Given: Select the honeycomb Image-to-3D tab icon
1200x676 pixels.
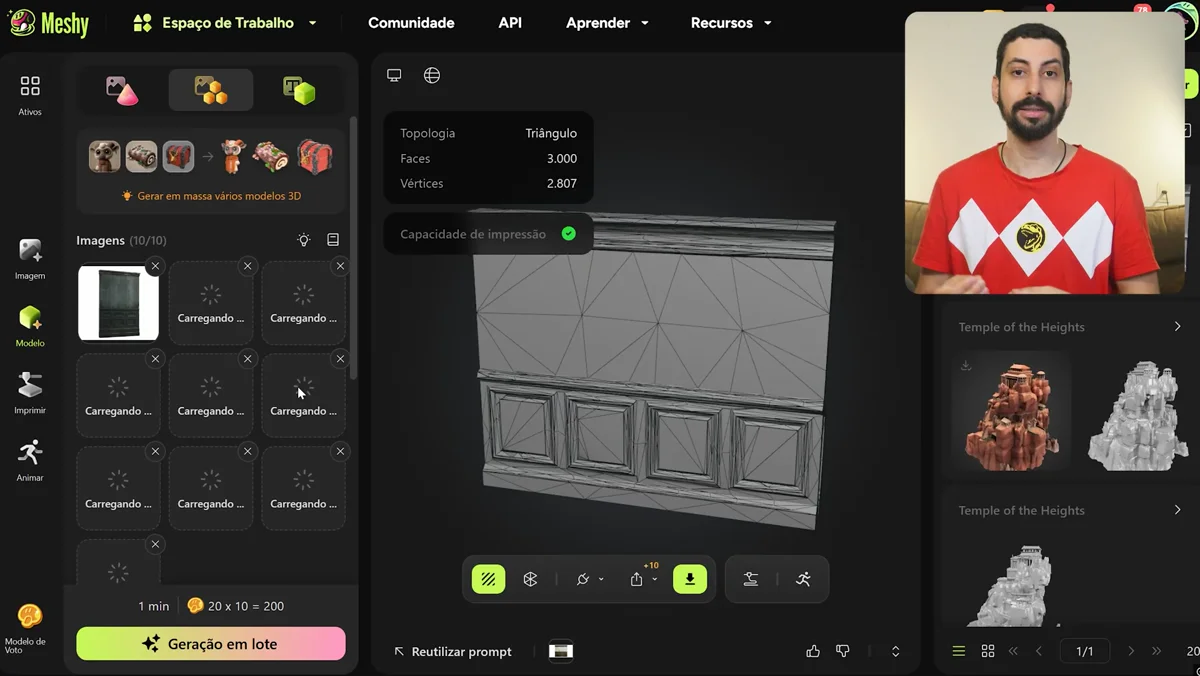Looking at the screenshot, I should [x=209, y=89].
